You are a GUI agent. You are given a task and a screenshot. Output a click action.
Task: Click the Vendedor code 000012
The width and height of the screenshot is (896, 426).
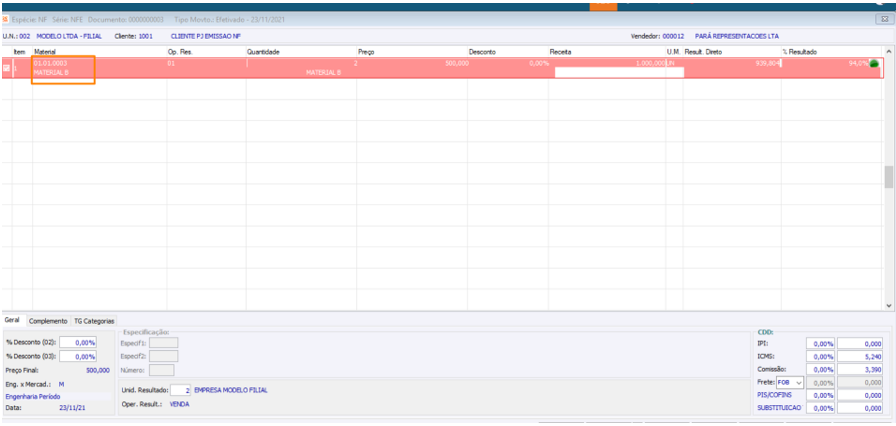coord(673,36)
